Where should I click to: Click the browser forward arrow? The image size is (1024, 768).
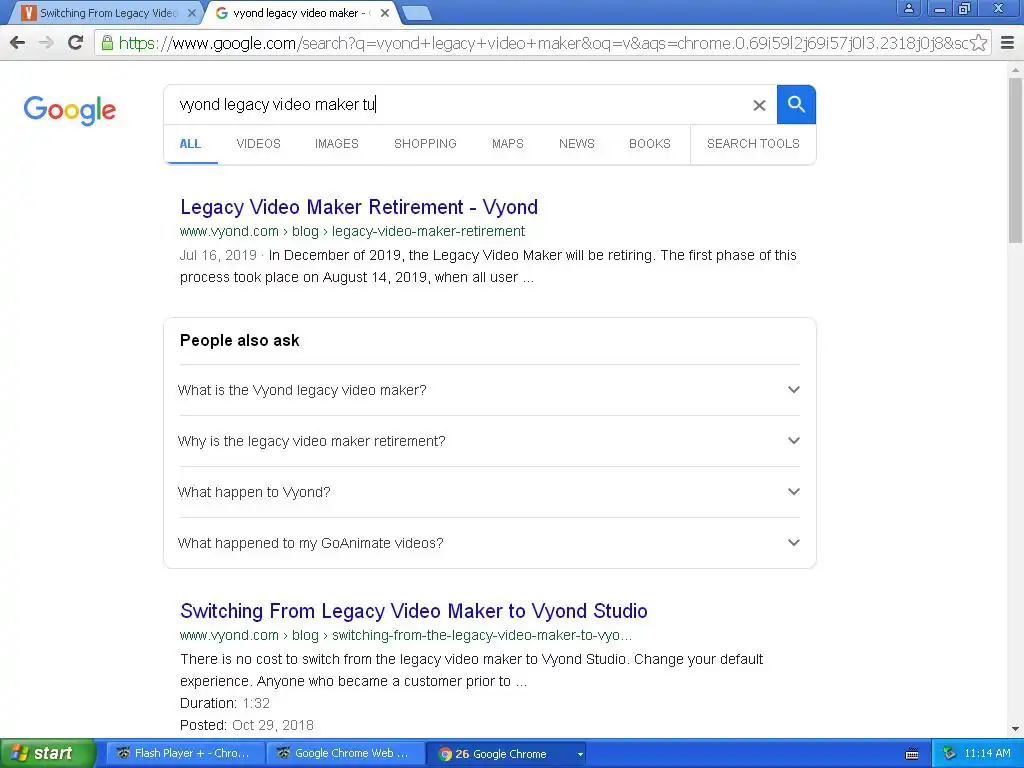pos(46,43)
